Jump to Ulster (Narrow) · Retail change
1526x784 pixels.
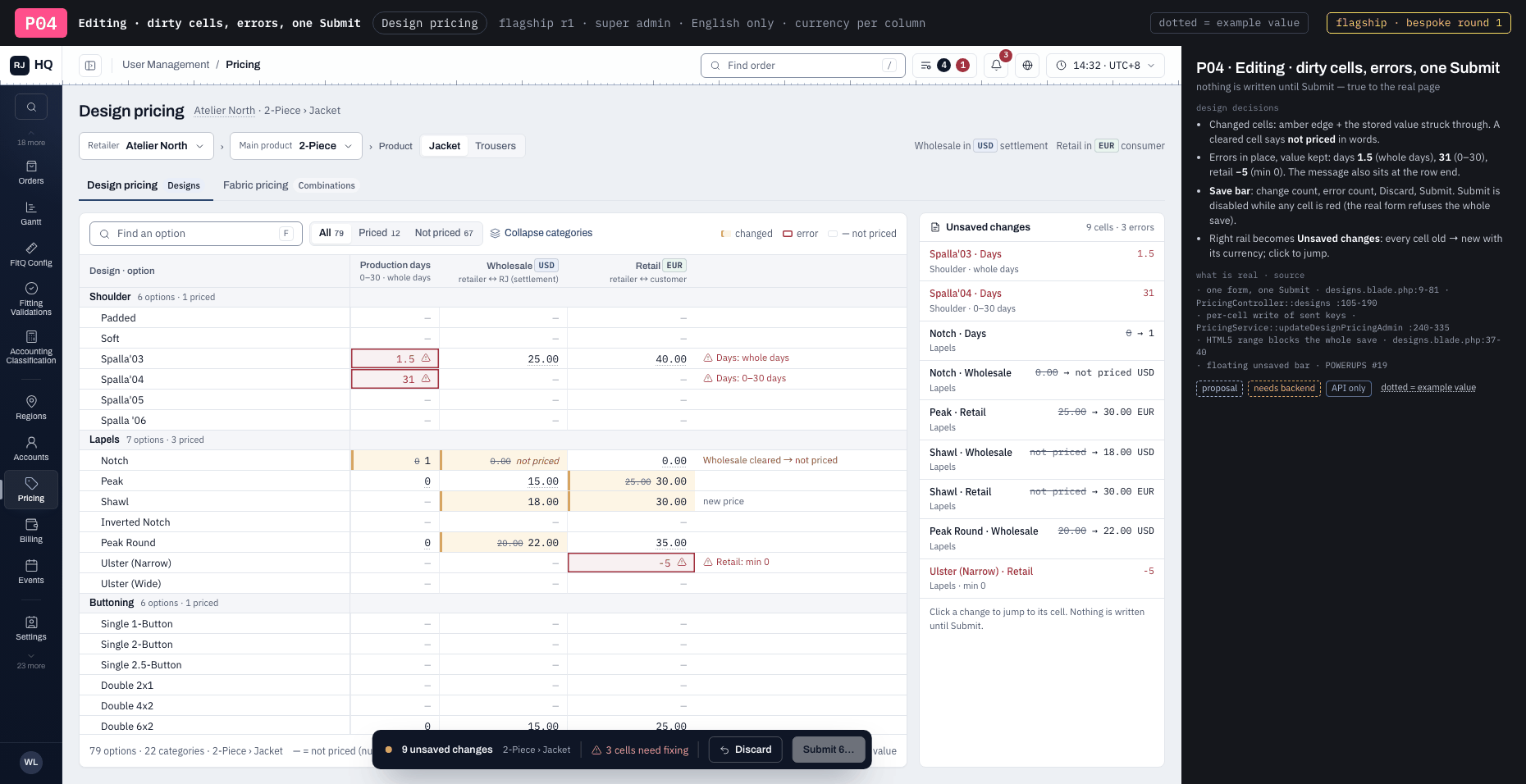pyautogui.click(x=1041, y=578)
